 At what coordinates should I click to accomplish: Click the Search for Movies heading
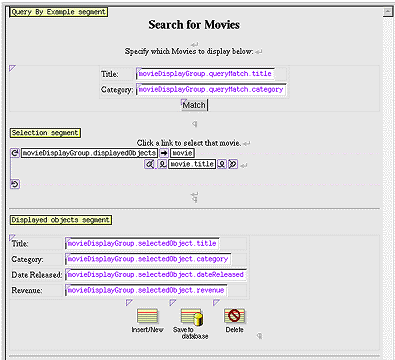(194, 25)
